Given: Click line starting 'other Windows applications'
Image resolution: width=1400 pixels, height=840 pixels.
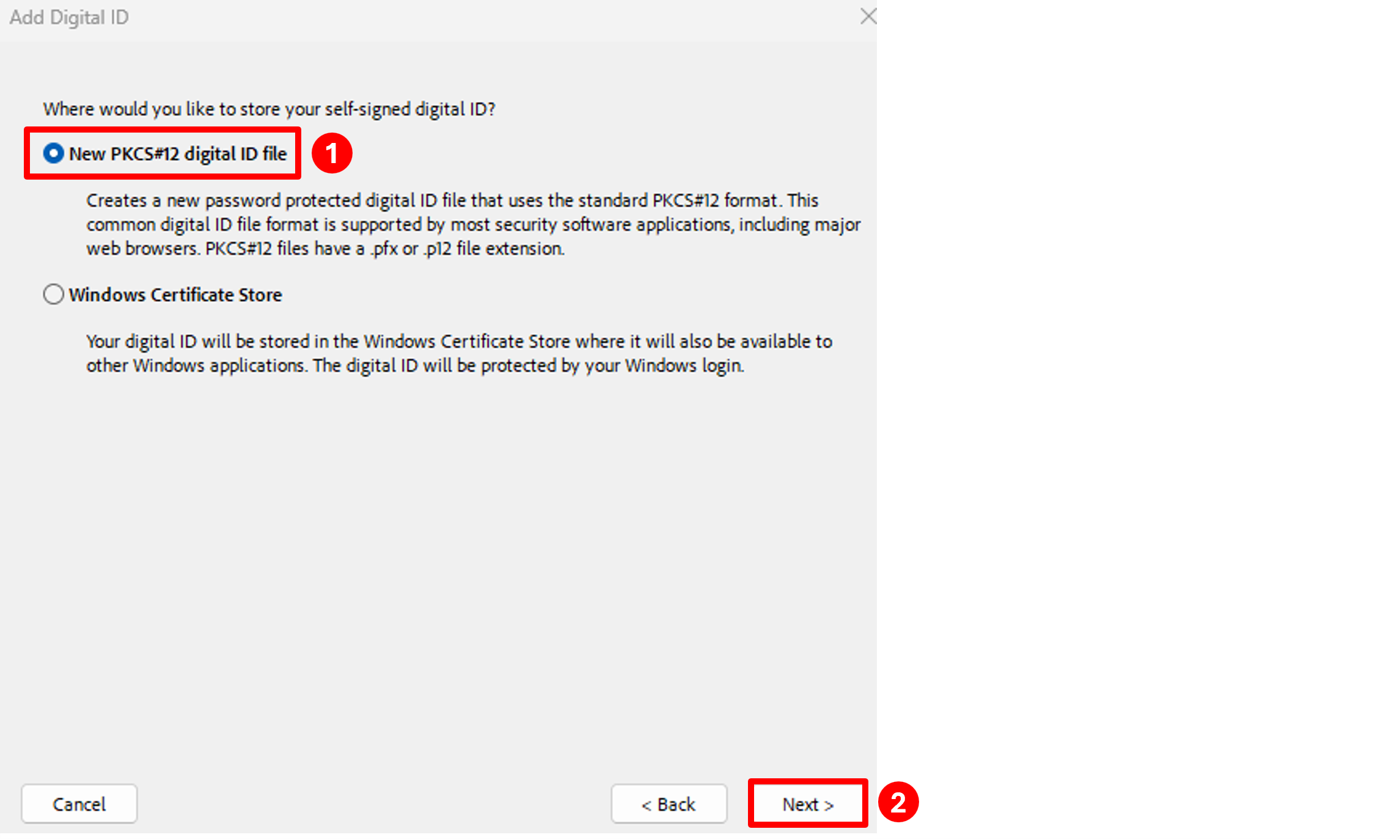Looking at the screenshot, I should tap(415, 366).
